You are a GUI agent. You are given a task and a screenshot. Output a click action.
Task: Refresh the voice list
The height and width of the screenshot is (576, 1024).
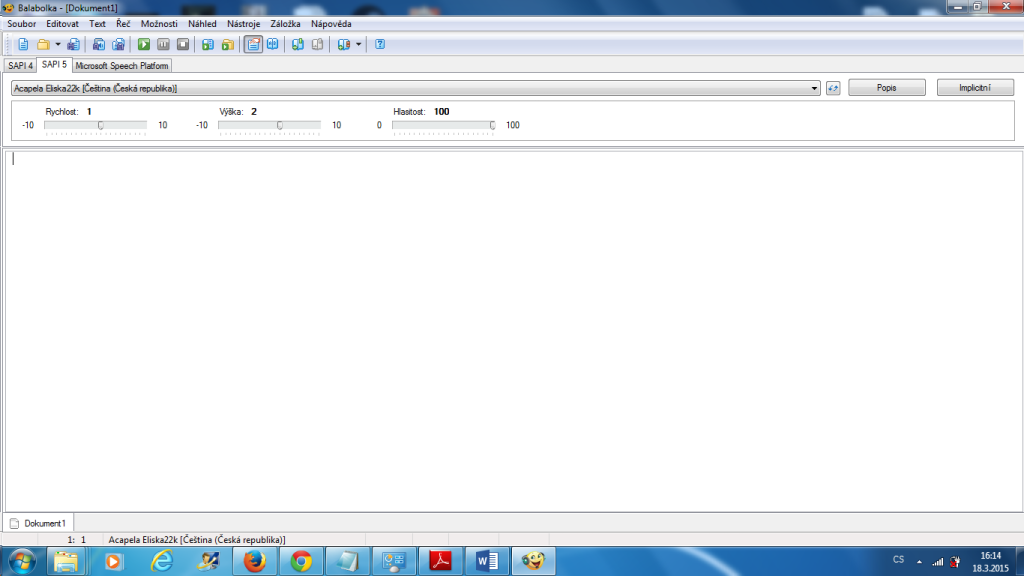click(x=835, y=87)
